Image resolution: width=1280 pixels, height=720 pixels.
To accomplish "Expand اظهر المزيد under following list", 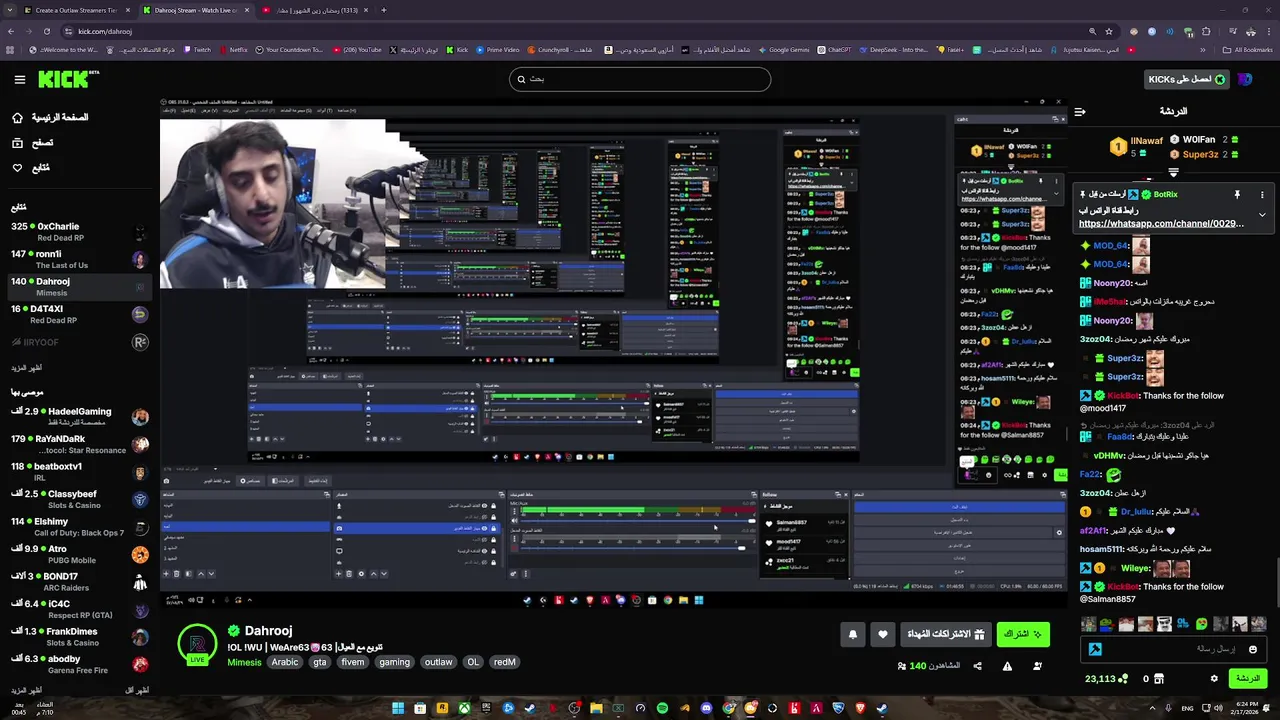I will point(27,368).
